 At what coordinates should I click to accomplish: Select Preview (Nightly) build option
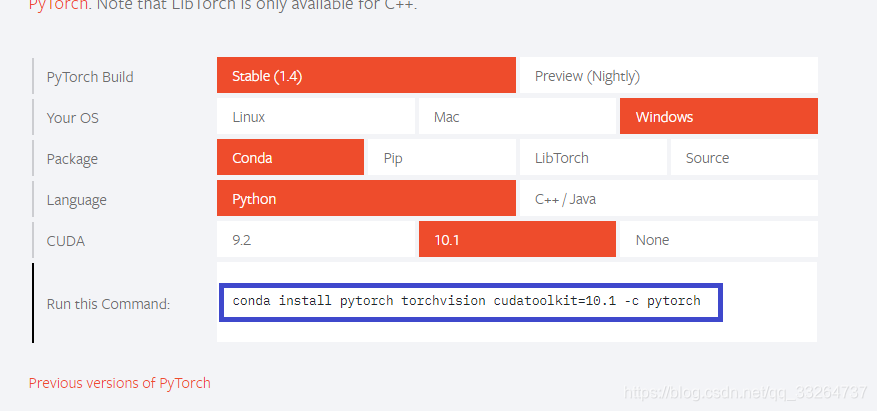(x=668, y=75)
